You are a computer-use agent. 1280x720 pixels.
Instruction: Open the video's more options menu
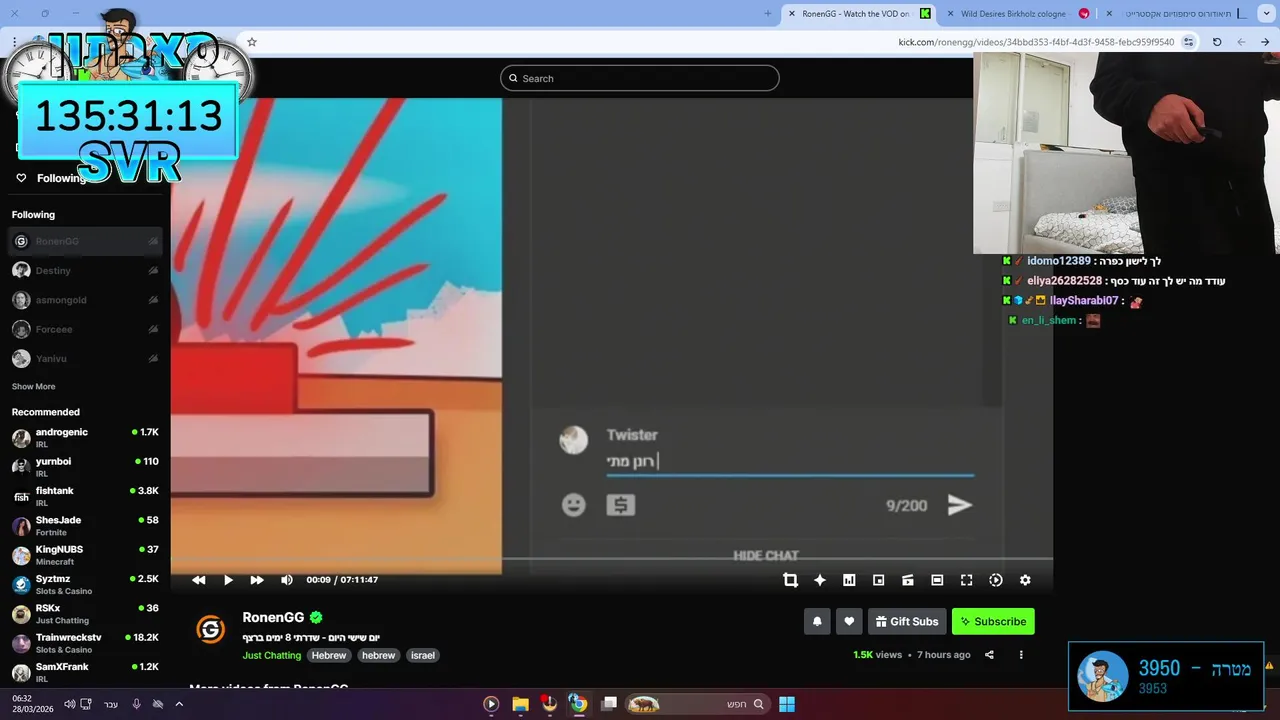(x=1021, y=655)
